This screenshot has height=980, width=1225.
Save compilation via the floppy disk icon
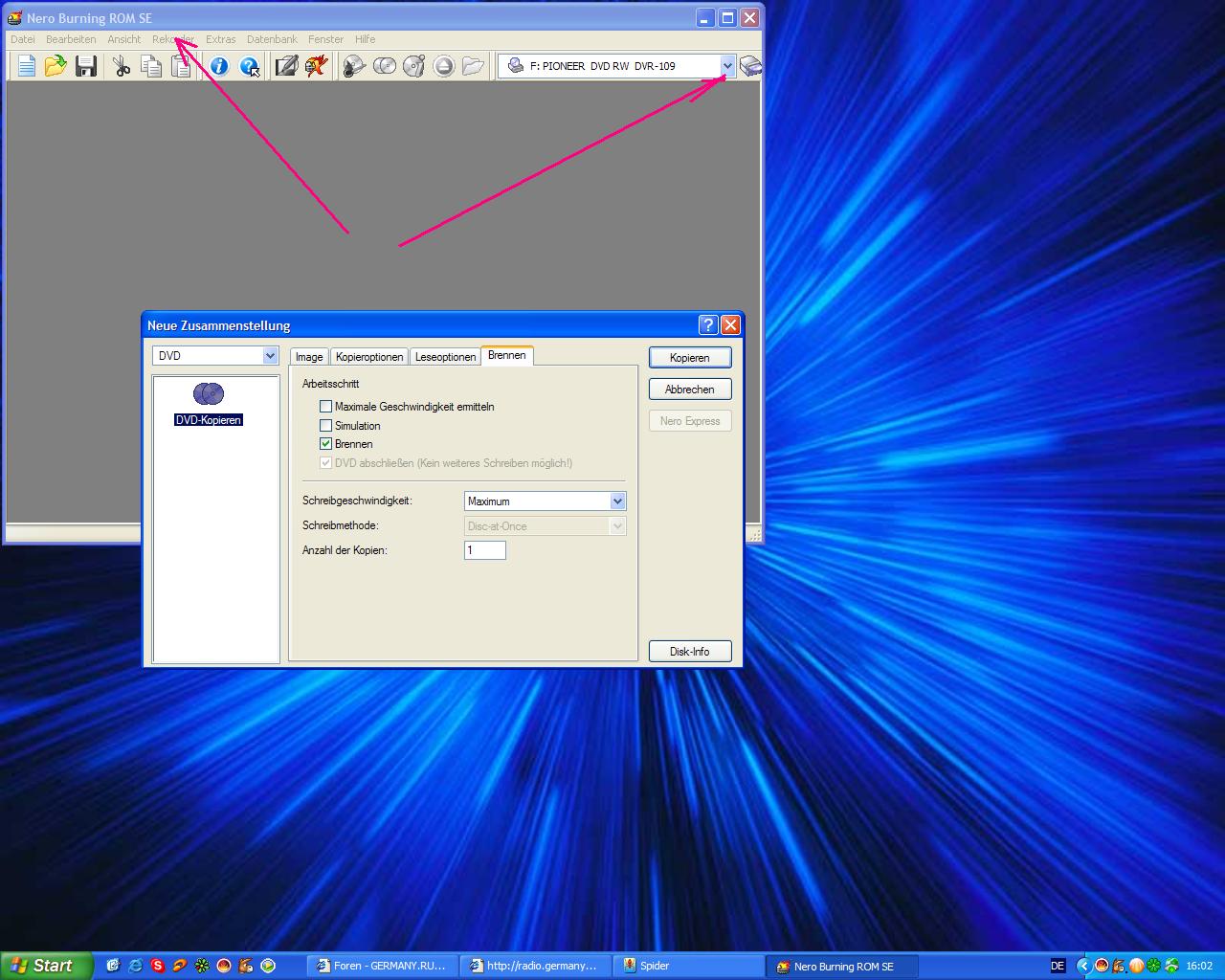tap(86, 66)
